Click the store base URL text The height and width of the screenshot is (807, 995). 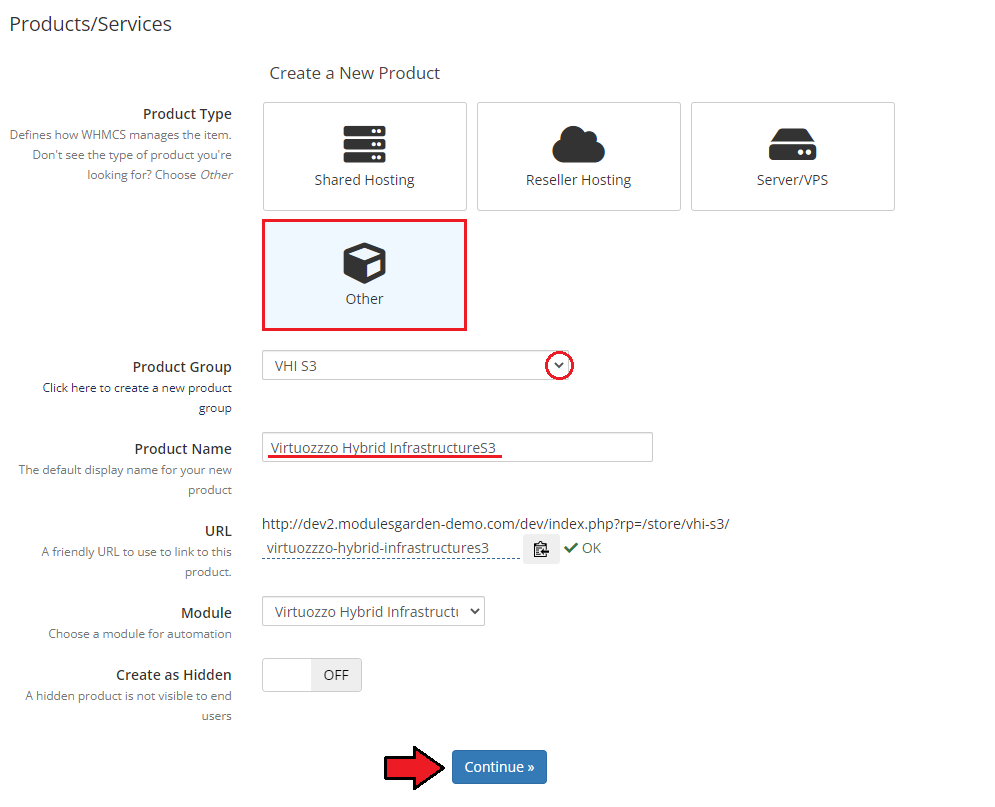click(x=496, y=524)
